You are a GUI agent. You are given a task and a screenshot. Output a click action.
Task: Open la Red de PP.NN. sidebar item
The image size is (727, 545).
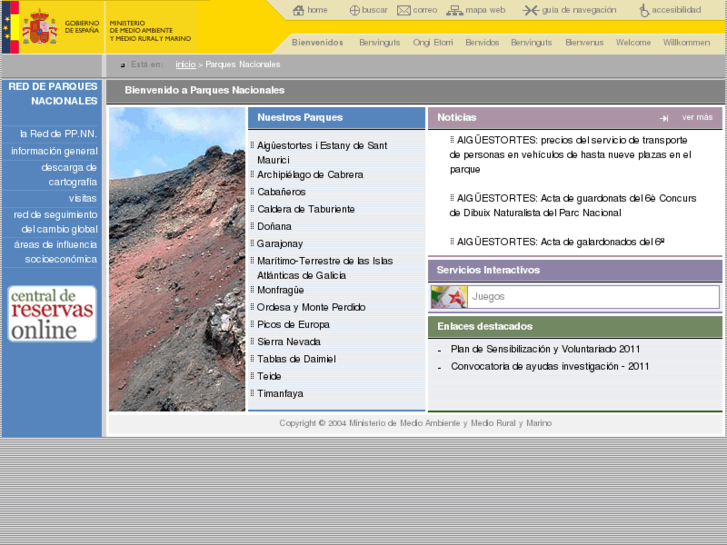tap(58, 134)
